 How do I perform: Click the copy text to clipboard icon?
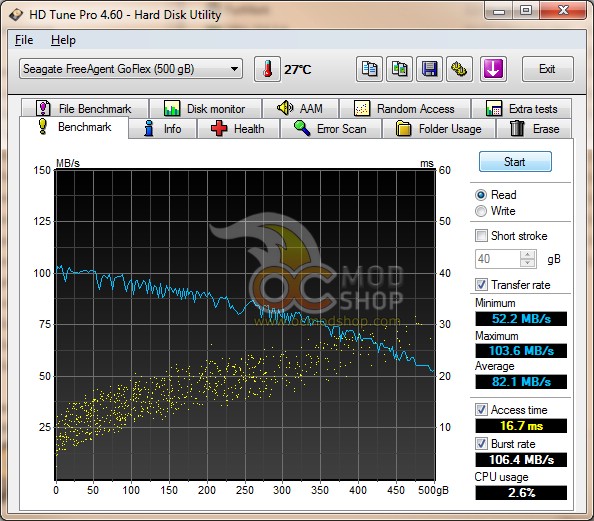point(369,69)
